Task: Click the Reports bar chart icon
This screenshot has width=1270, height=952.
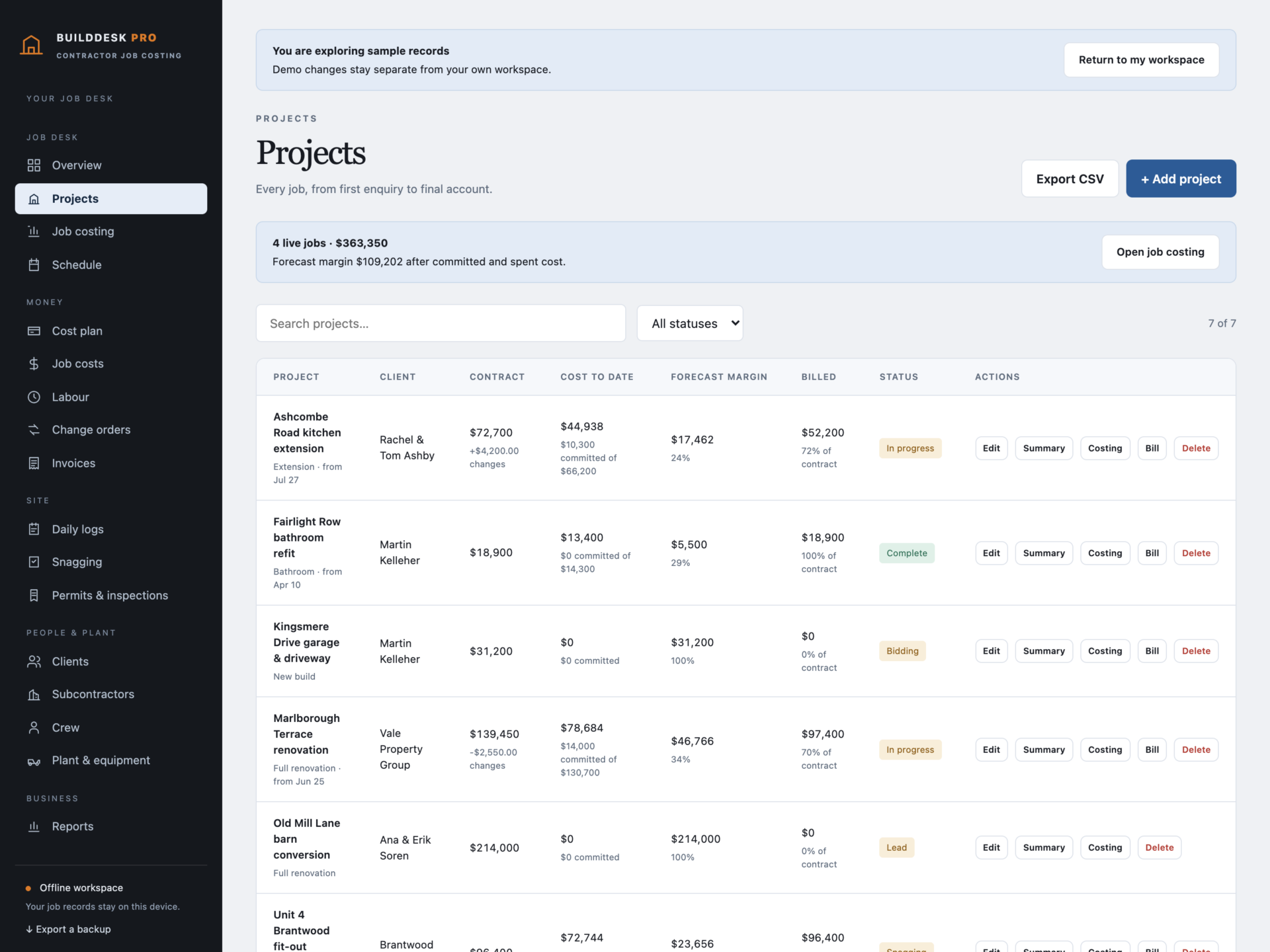Action: [x=34, y=826]
